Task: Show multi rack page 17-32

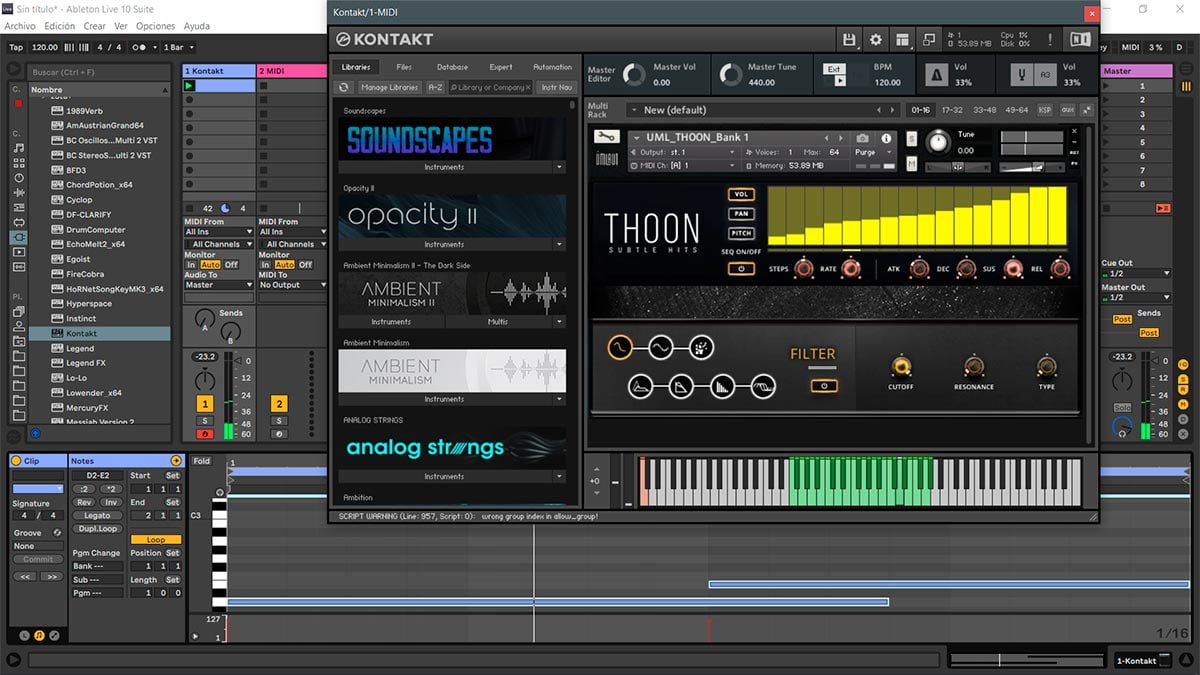Action: pos(952,110)
